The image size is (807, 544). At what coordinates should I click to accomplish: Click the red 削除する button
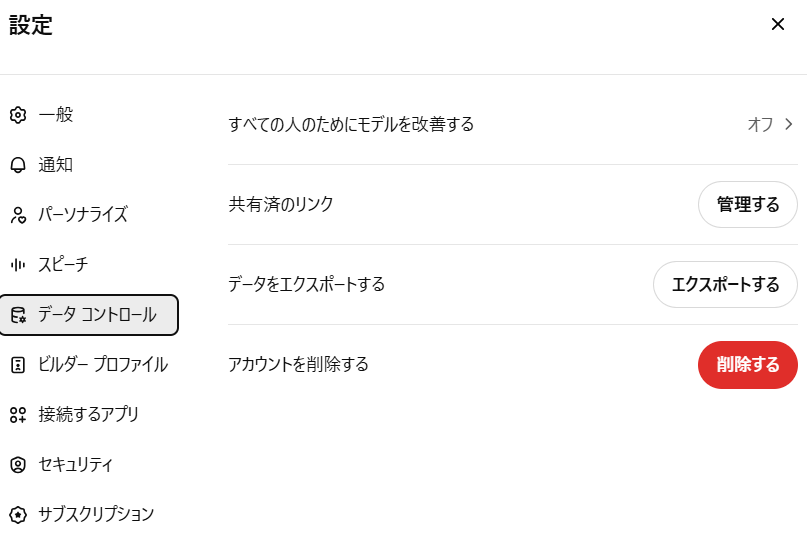[748, 365]
